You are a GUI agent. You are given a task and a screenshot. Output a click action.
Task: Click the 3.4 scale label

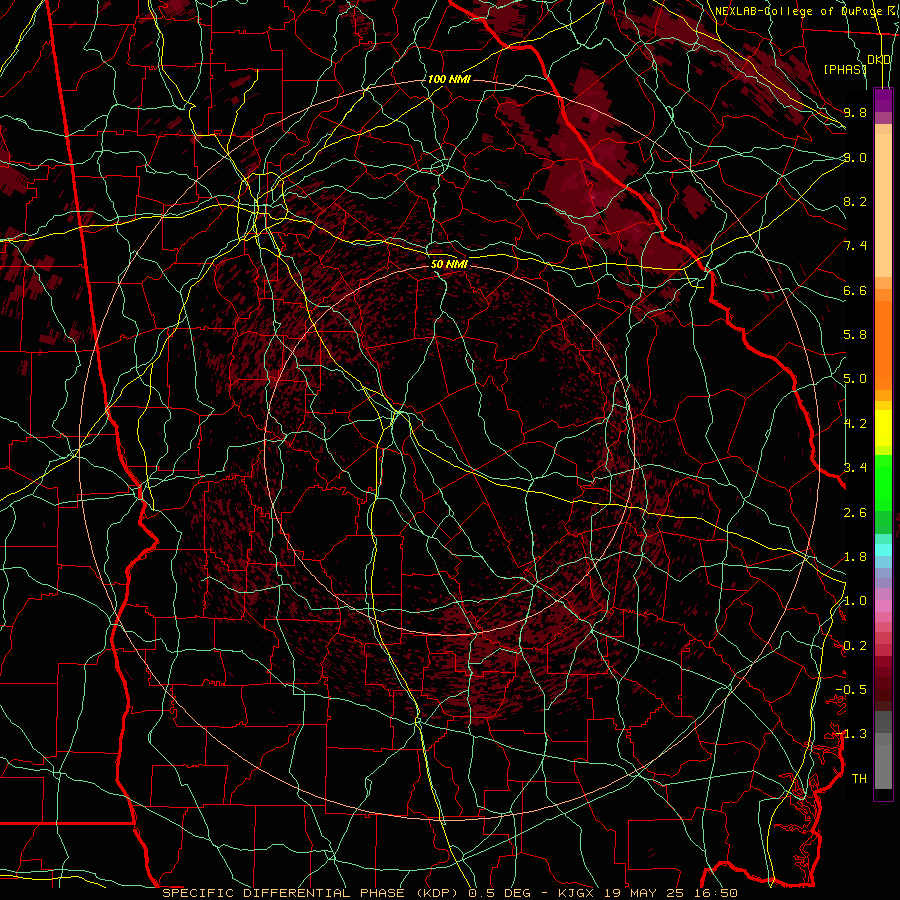tap(855, 468)
